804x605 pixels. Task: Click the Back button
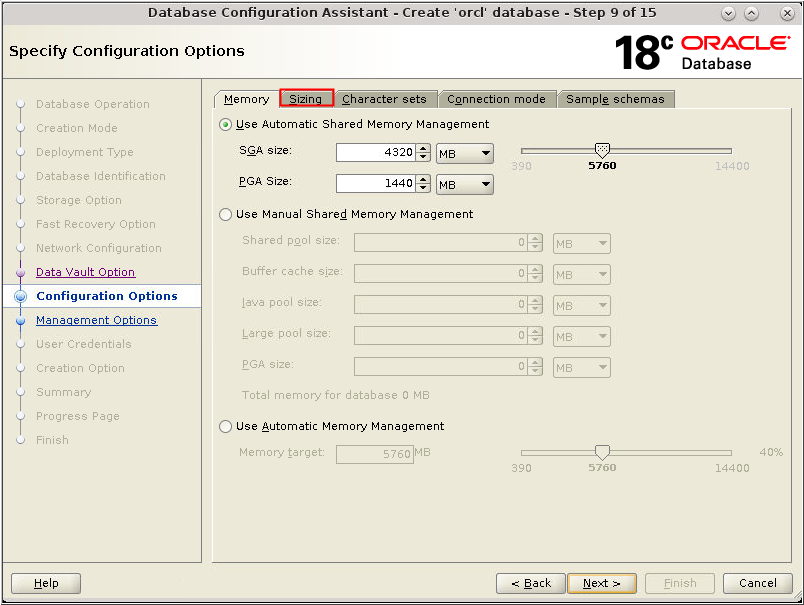531,583
